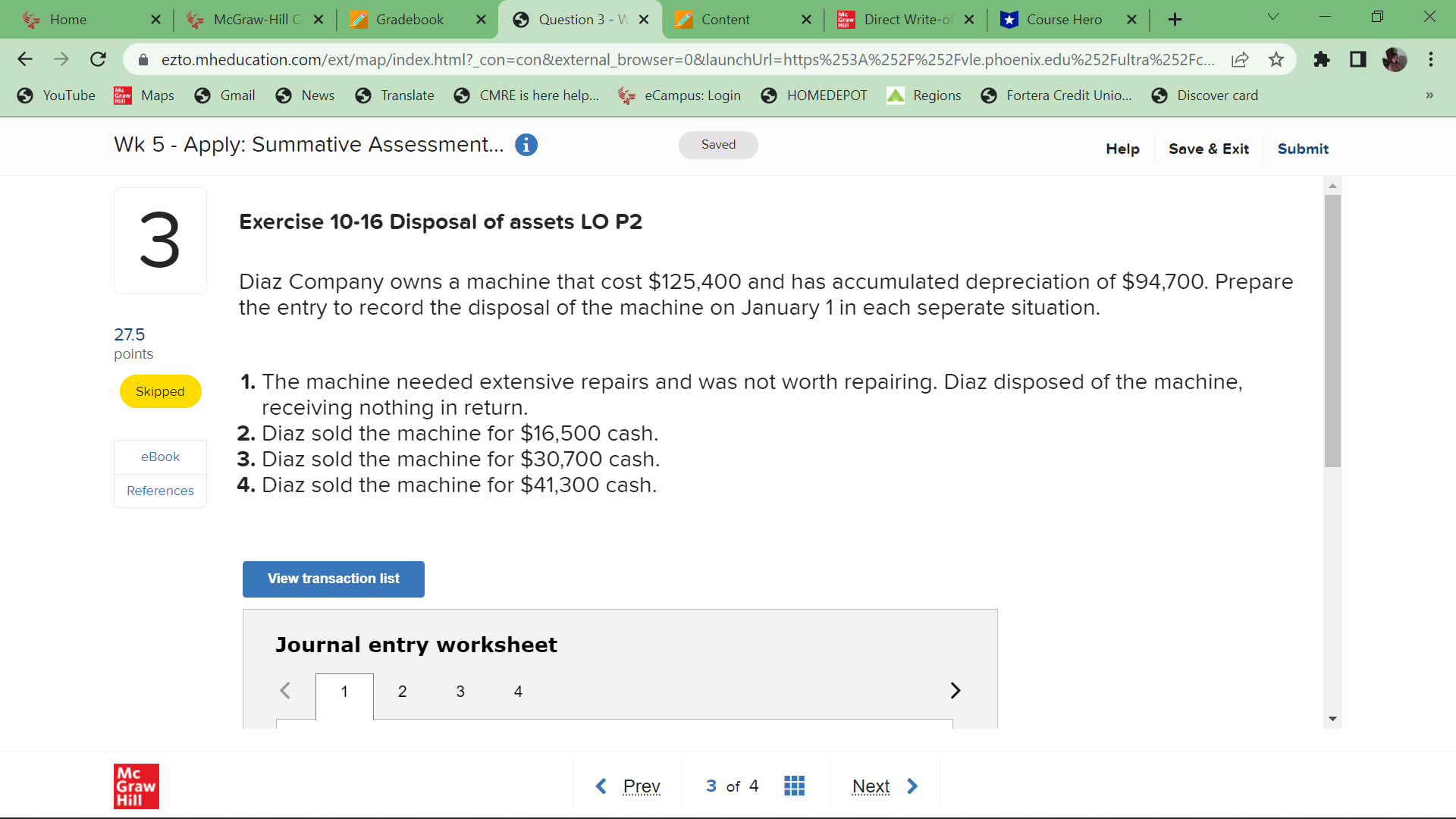The width and height of the screenshot is (1456, 819).
Task: Open the question information tooltip icon
Action: tap(526, 144)
